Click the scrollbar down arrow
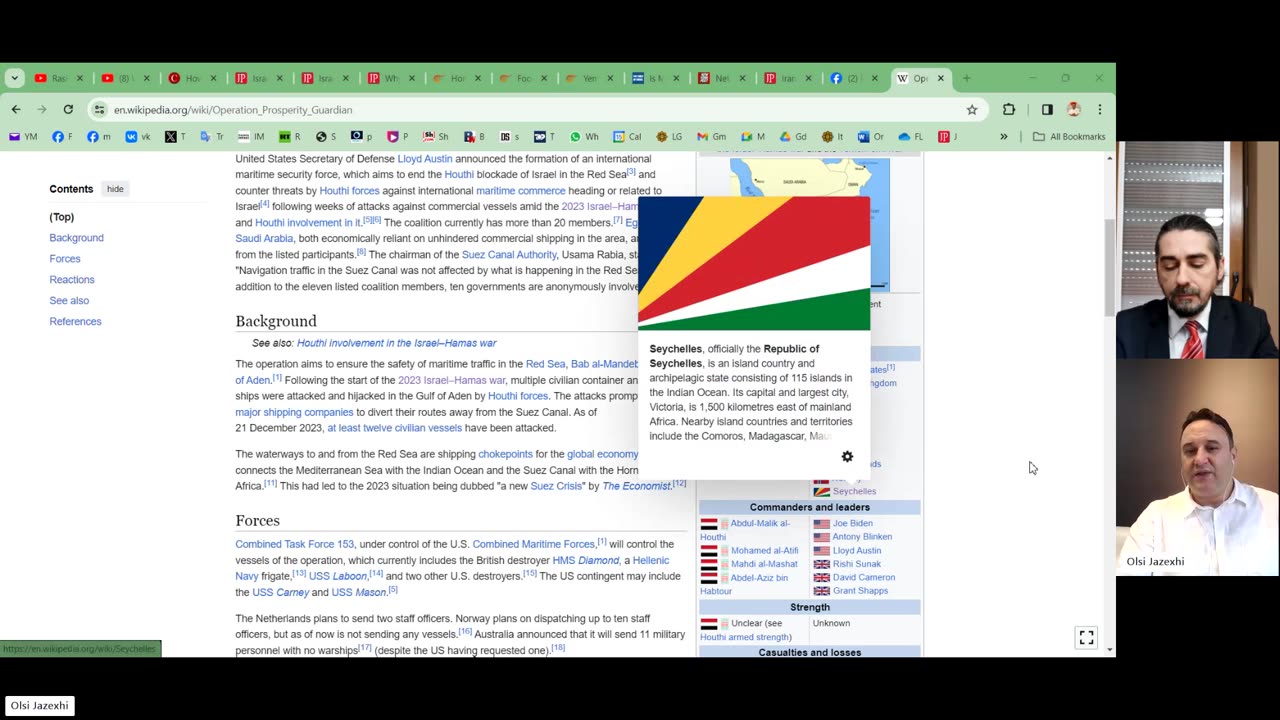1280x720 pixels. pyautogui.click(x=1109, y=650)
